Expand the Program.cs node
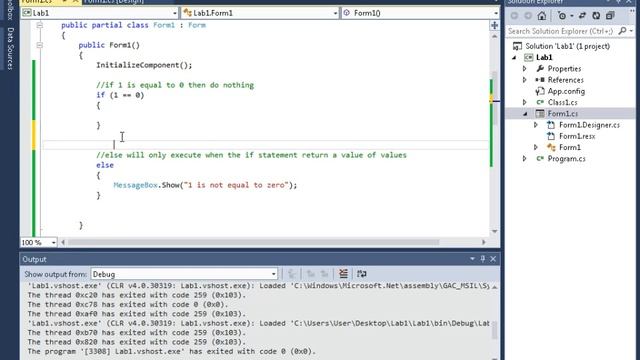The height and width of the screenshot is (360, 640). tap(525, 159)
